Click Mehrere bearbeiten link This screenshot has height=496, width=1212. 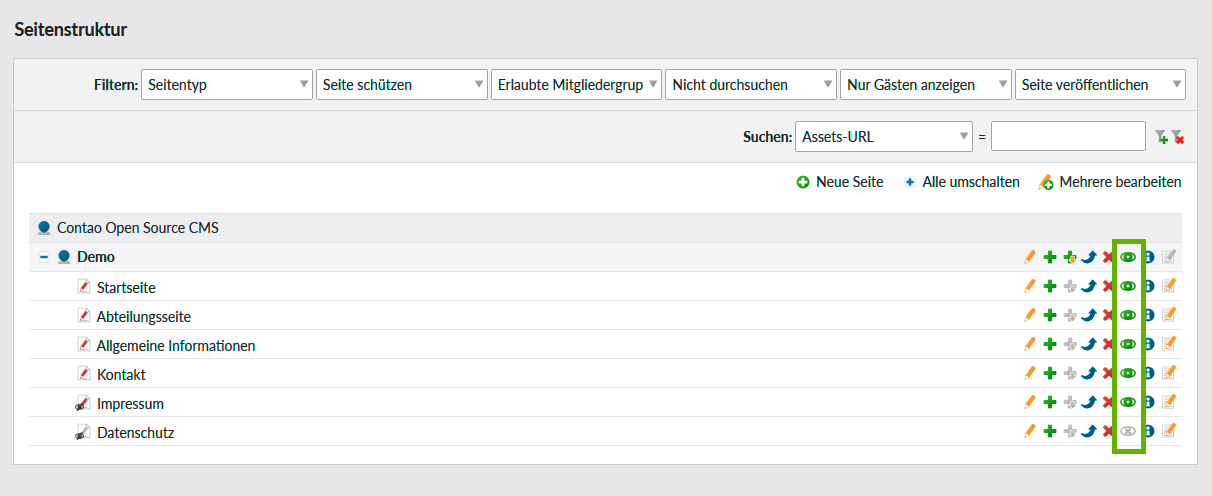[1110, 182]
